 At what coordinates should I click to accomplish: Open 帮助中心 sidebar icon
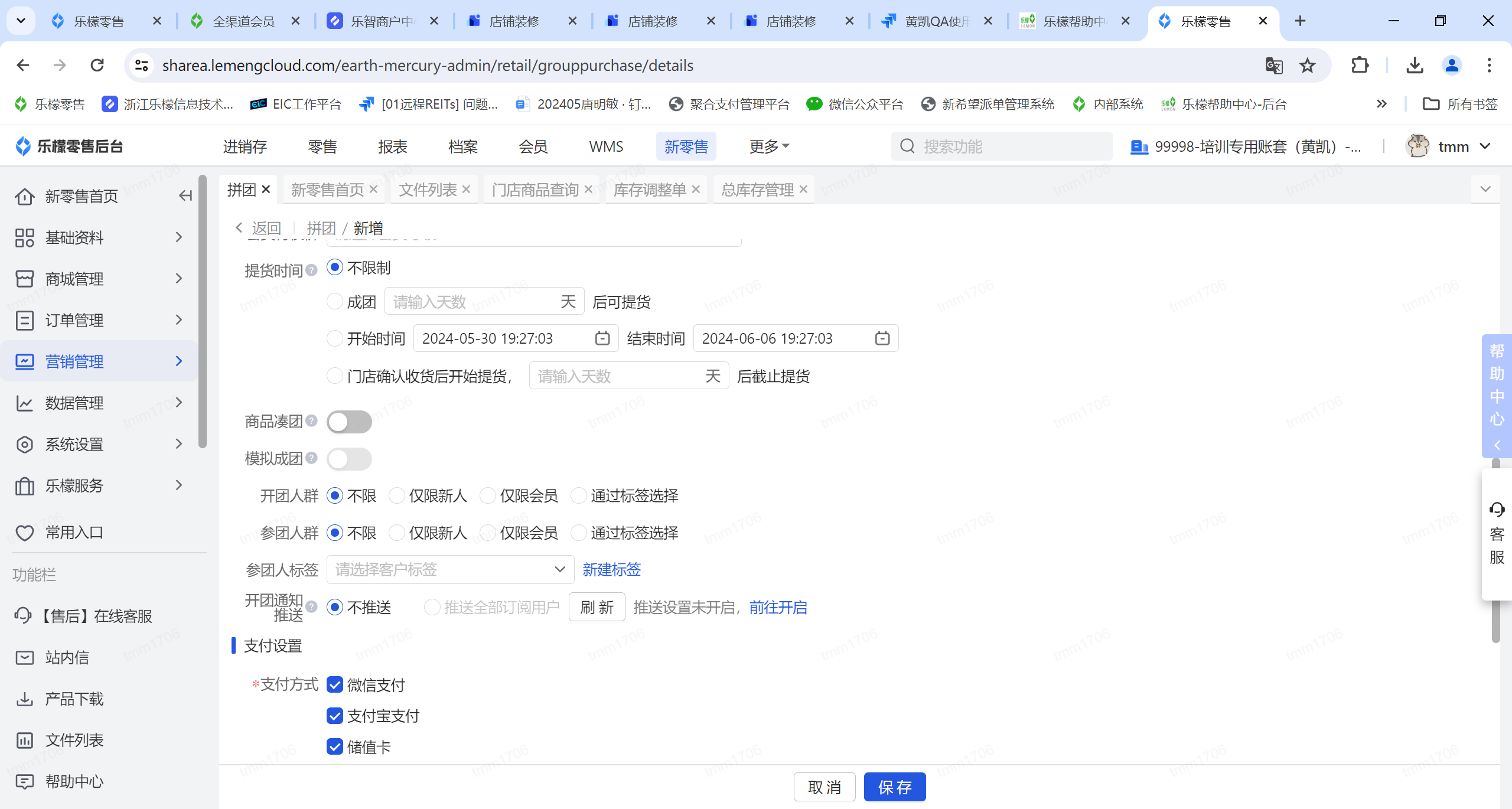tap(24, 781)
